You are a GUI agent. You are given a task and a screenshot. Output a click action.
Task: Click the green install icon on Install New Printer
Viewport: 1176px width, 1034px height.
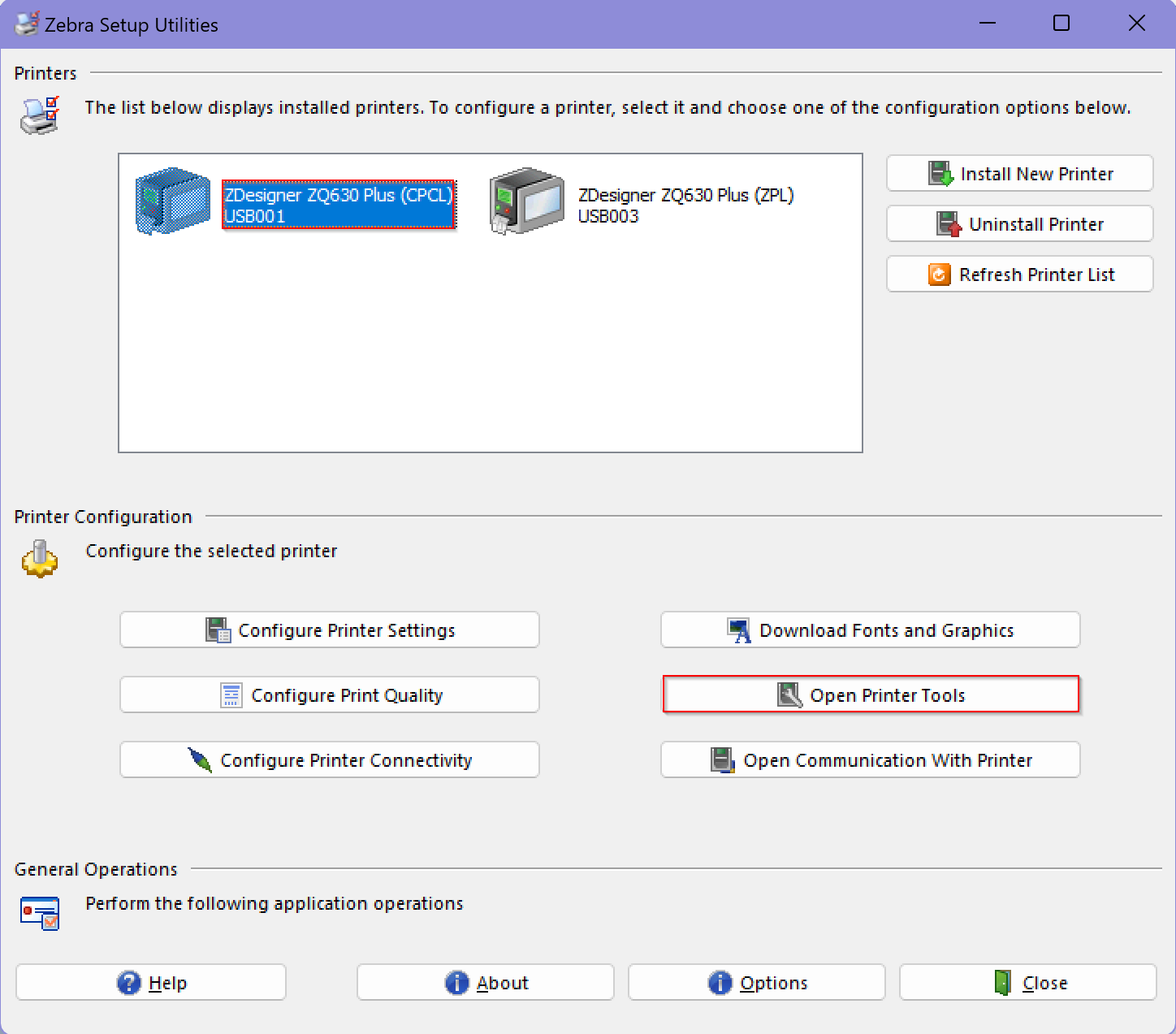coord(940,173)
